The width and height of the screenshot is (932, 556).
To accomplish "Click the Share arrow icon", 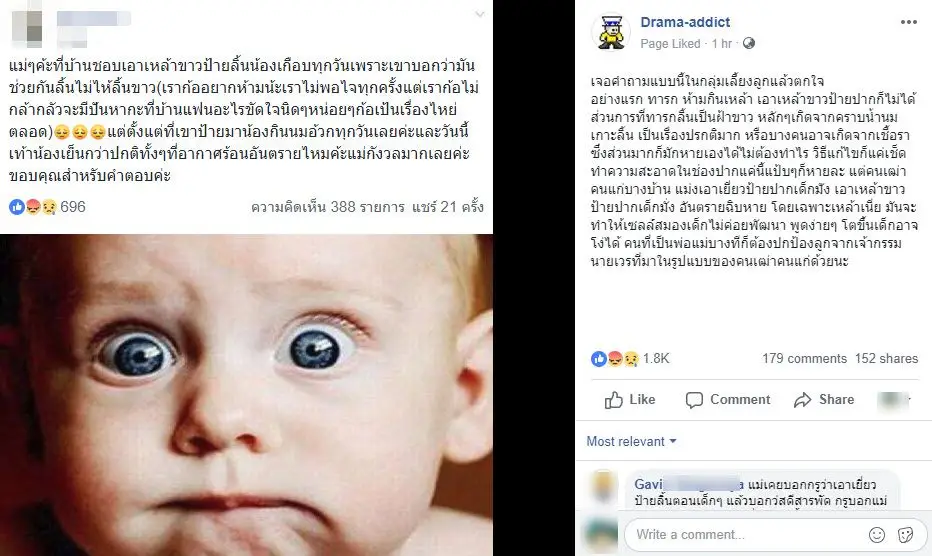I will point(802,400).
